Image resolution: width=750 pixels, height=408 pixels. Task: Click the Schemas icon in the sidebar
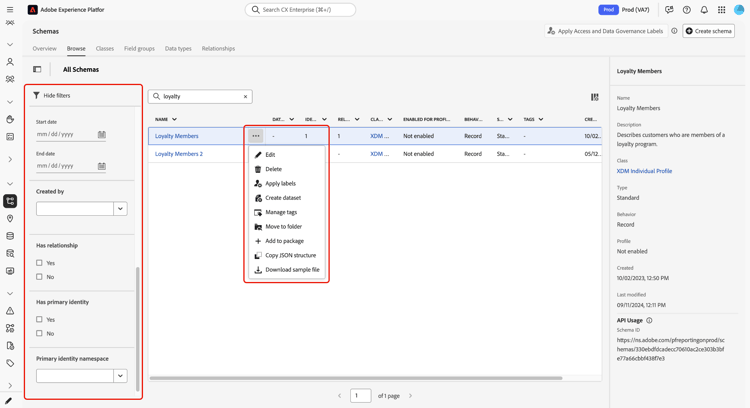pos(10,201)
